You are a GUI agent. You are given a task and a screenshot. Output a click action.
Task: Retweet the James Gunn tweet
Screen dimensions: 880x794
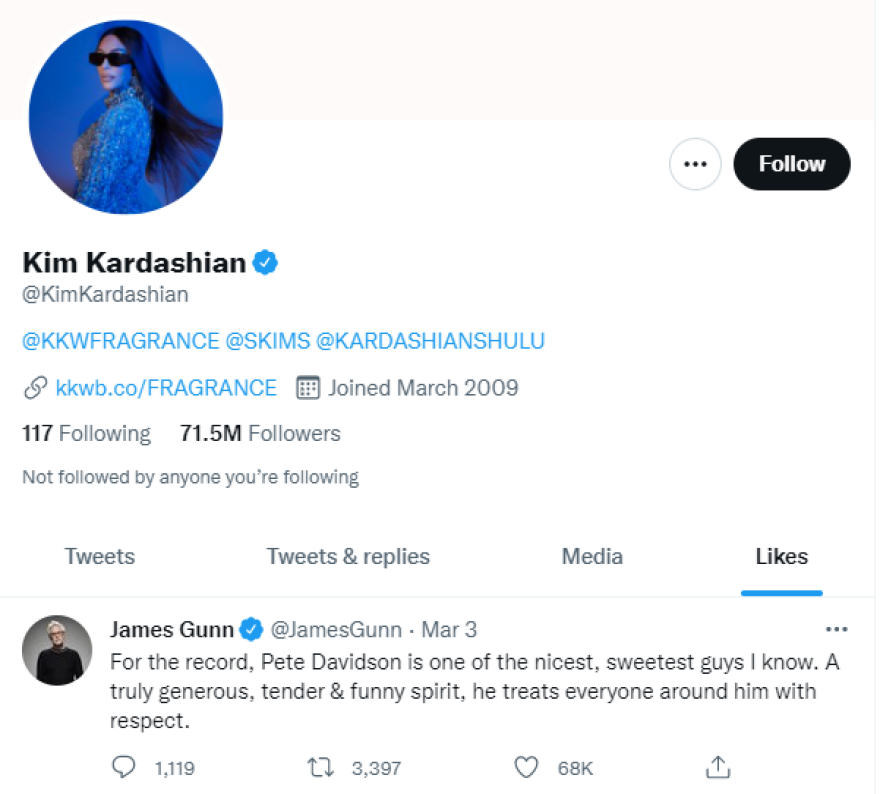[320, 767]
